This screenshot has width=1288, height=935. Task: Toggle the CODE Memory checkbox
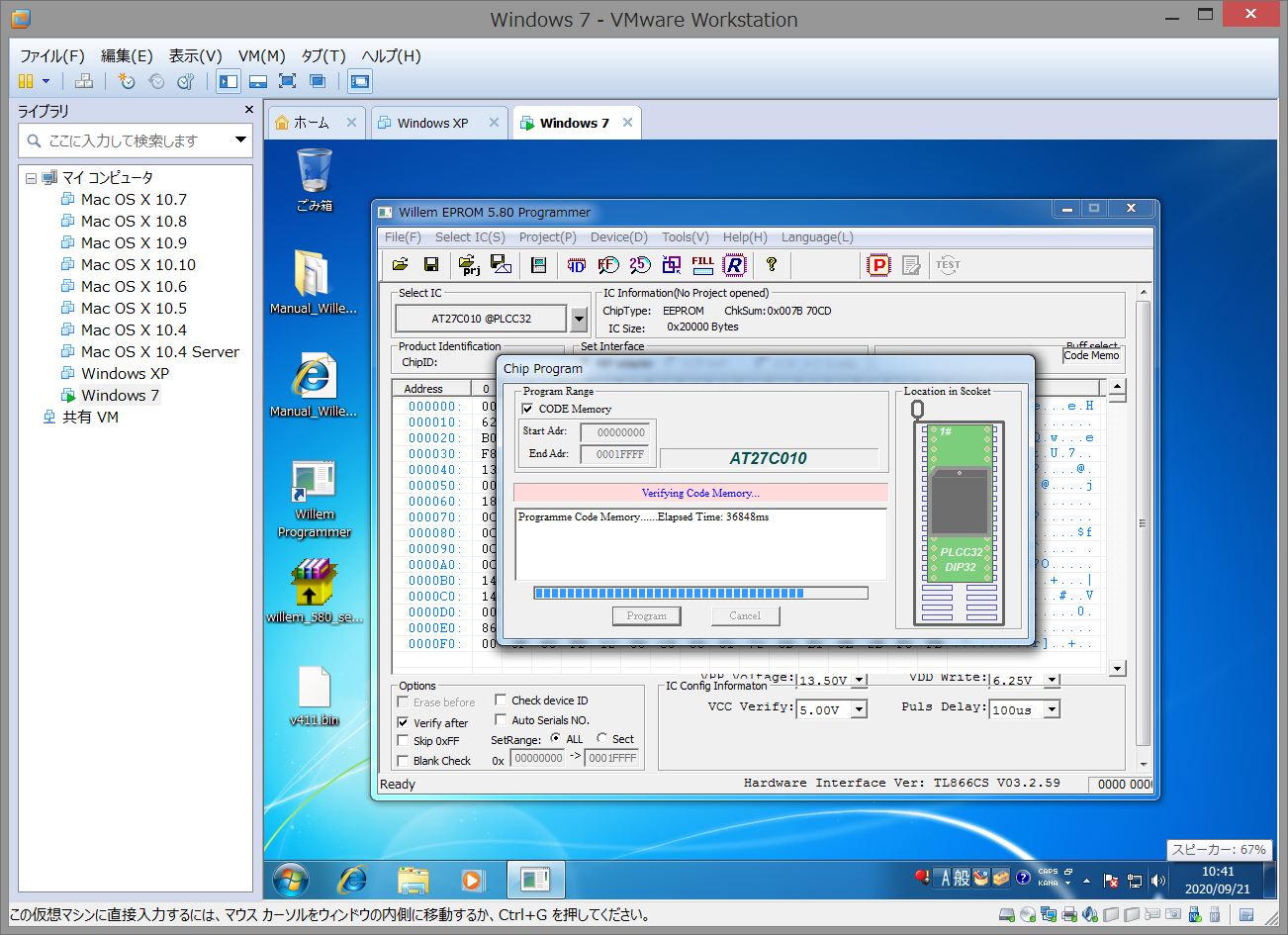pos(528,409)
